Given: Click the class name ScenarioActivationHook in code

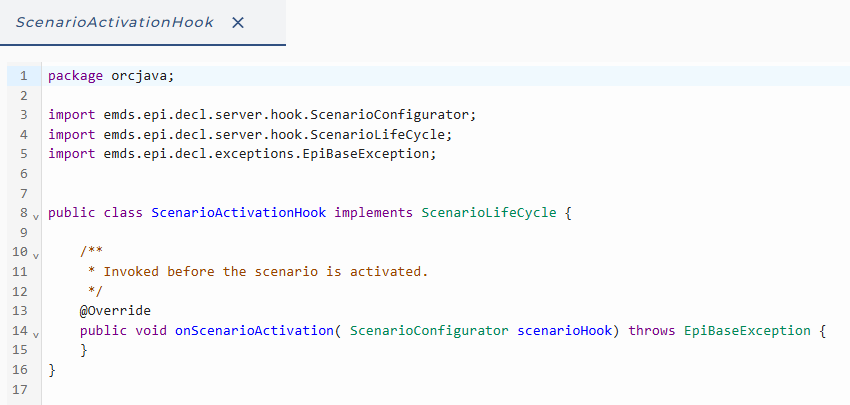Looking at the screenshot, I should (x=239, y=213).
